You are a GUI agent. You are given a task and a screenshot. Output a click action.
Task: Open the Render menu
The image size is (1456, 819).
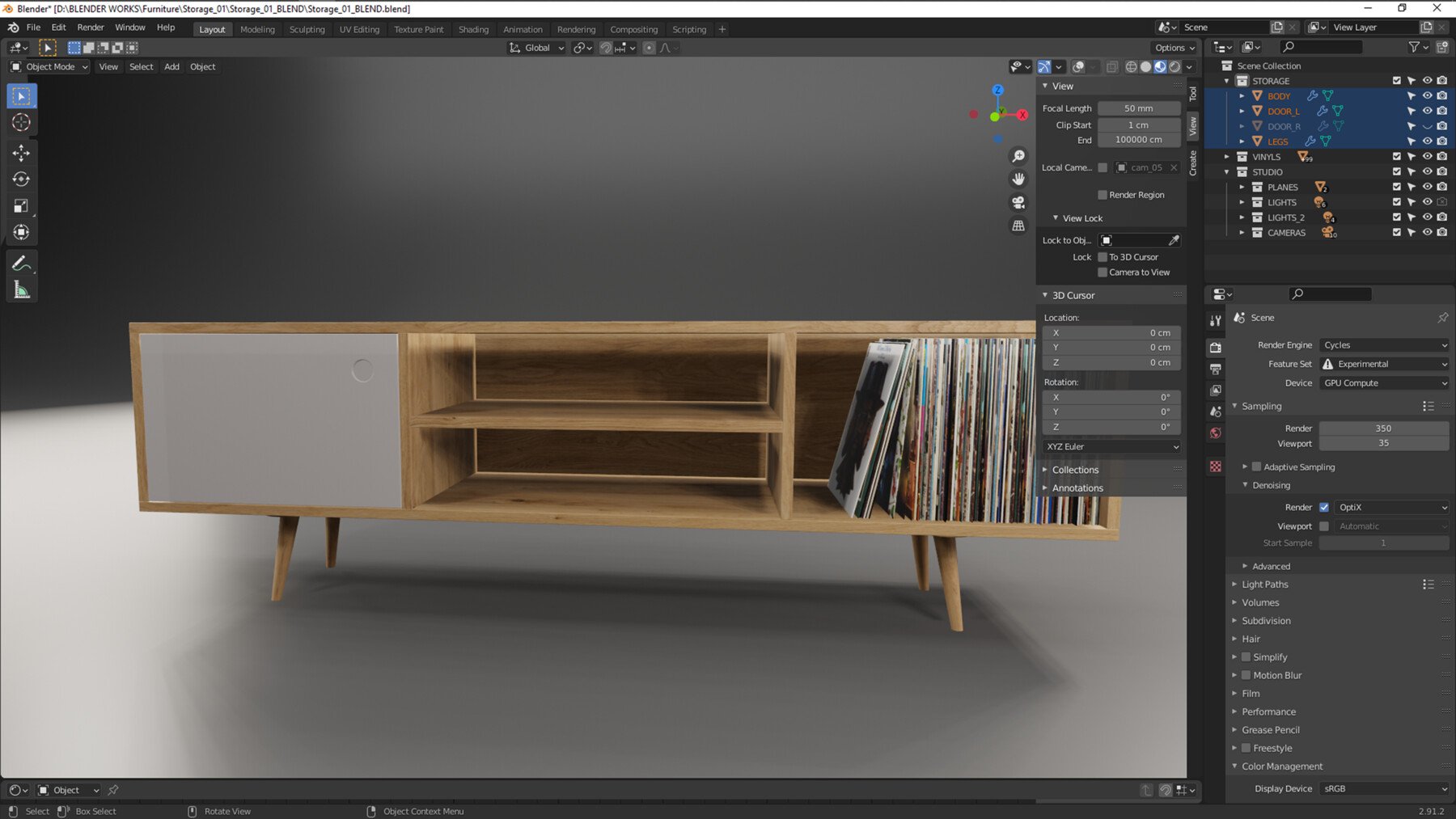(91, 27)
